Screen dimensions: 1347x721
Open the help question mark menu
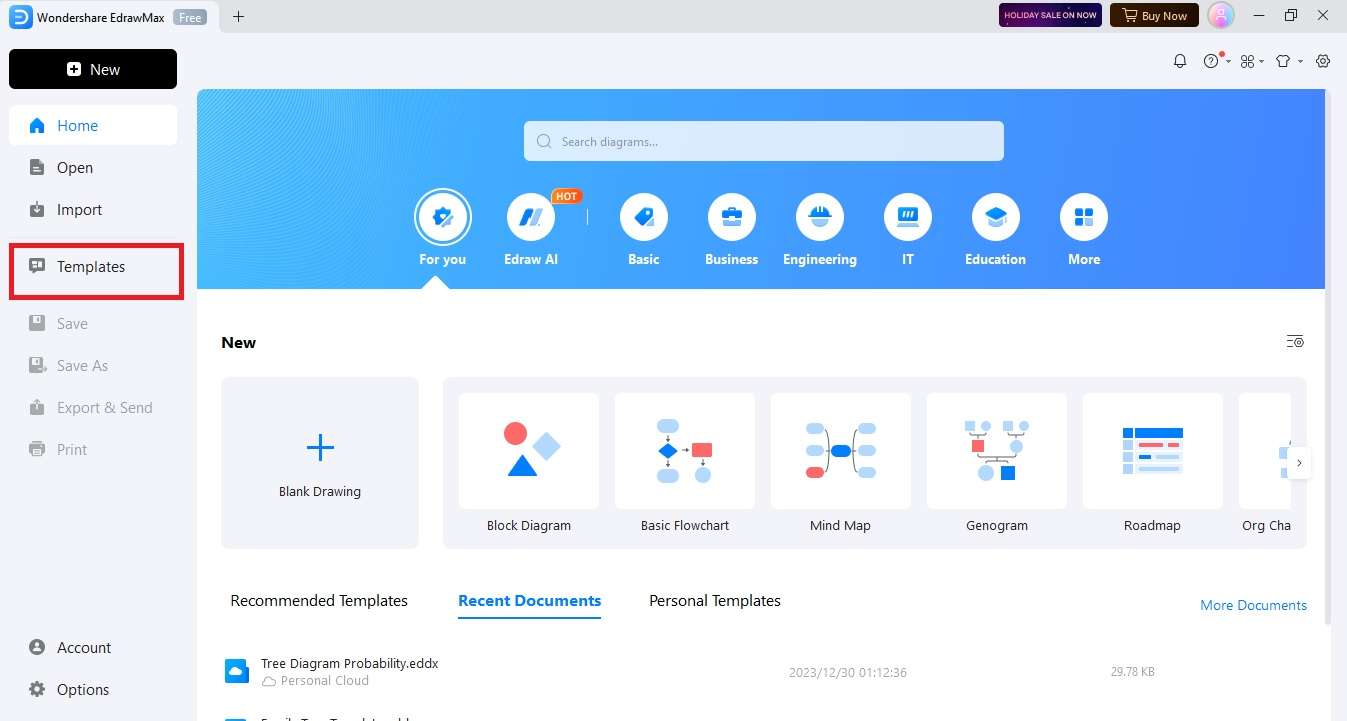1212,61
